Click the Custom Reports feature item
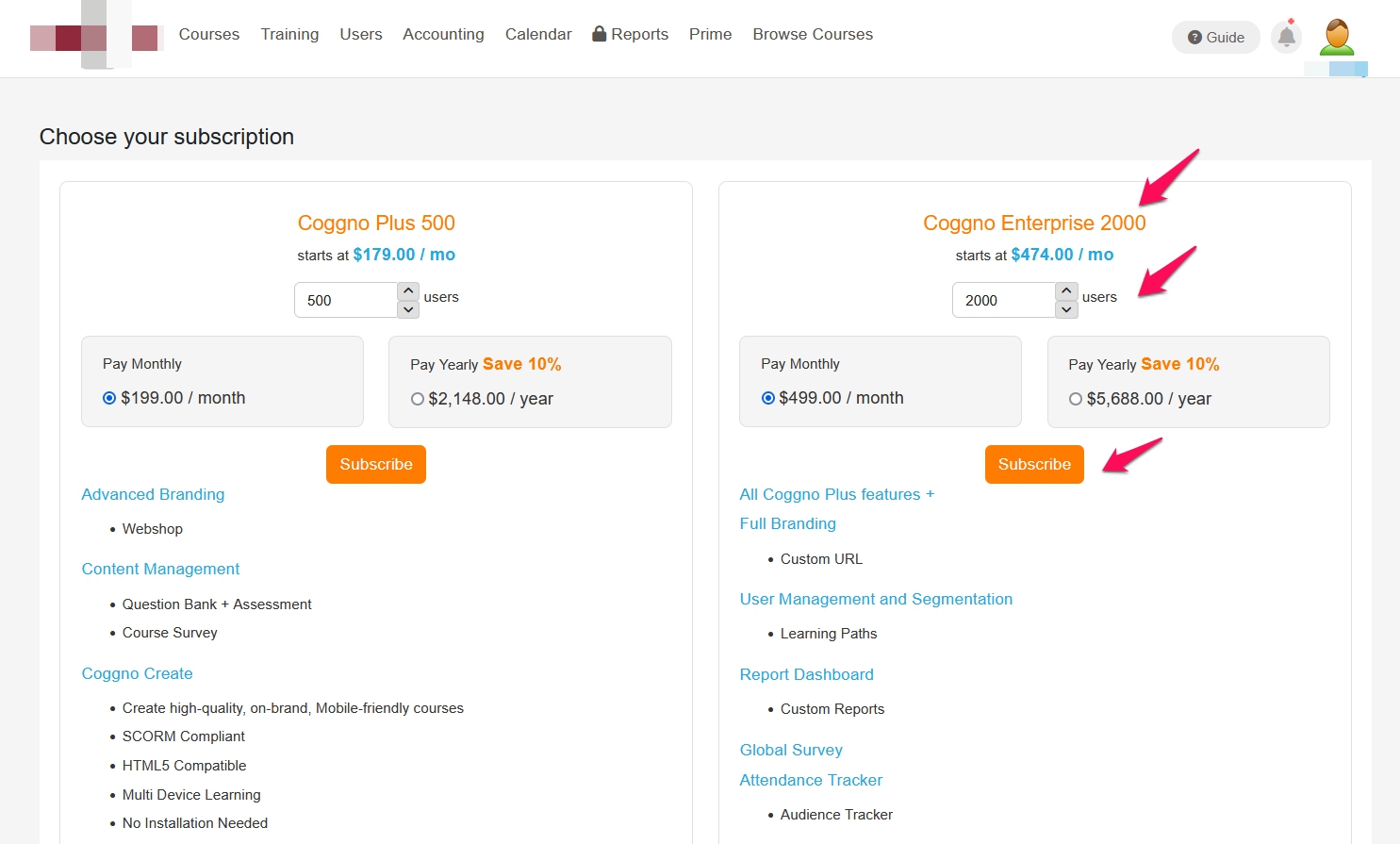Screen dimensions: 1400x844 click(x=832, y=709)
